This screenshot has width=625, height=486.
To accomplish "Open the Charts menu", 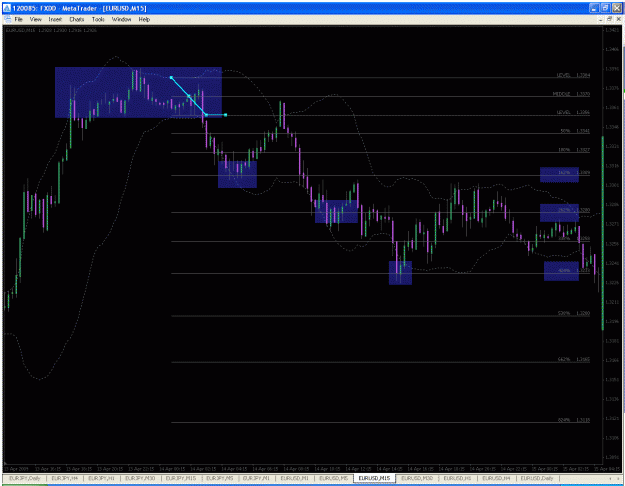I will point(77,19).
